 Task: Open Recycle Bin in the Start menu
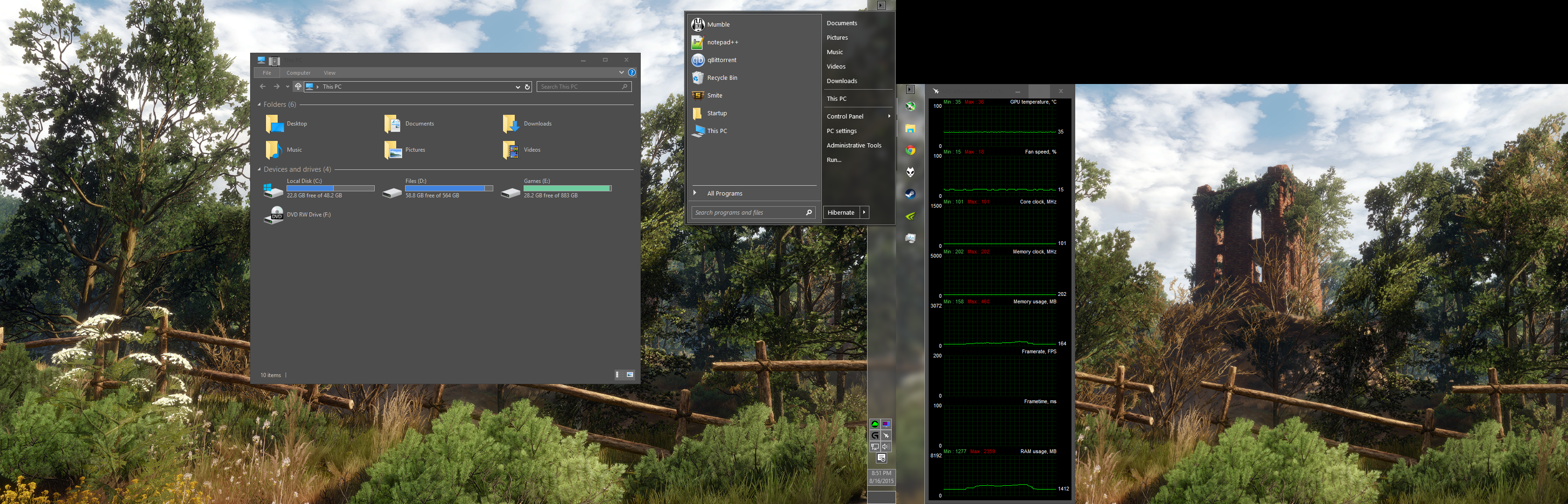(754, 77)
